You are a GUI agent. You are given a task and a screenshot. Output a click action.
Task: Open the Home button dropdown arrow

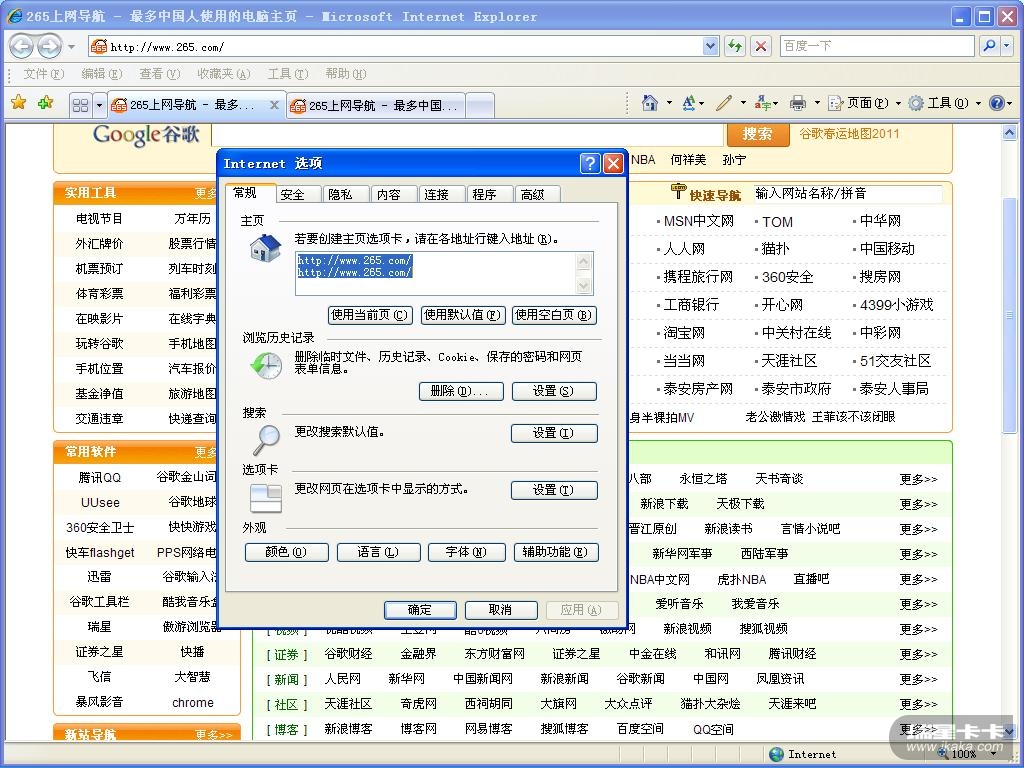click(x=669, y=103)
